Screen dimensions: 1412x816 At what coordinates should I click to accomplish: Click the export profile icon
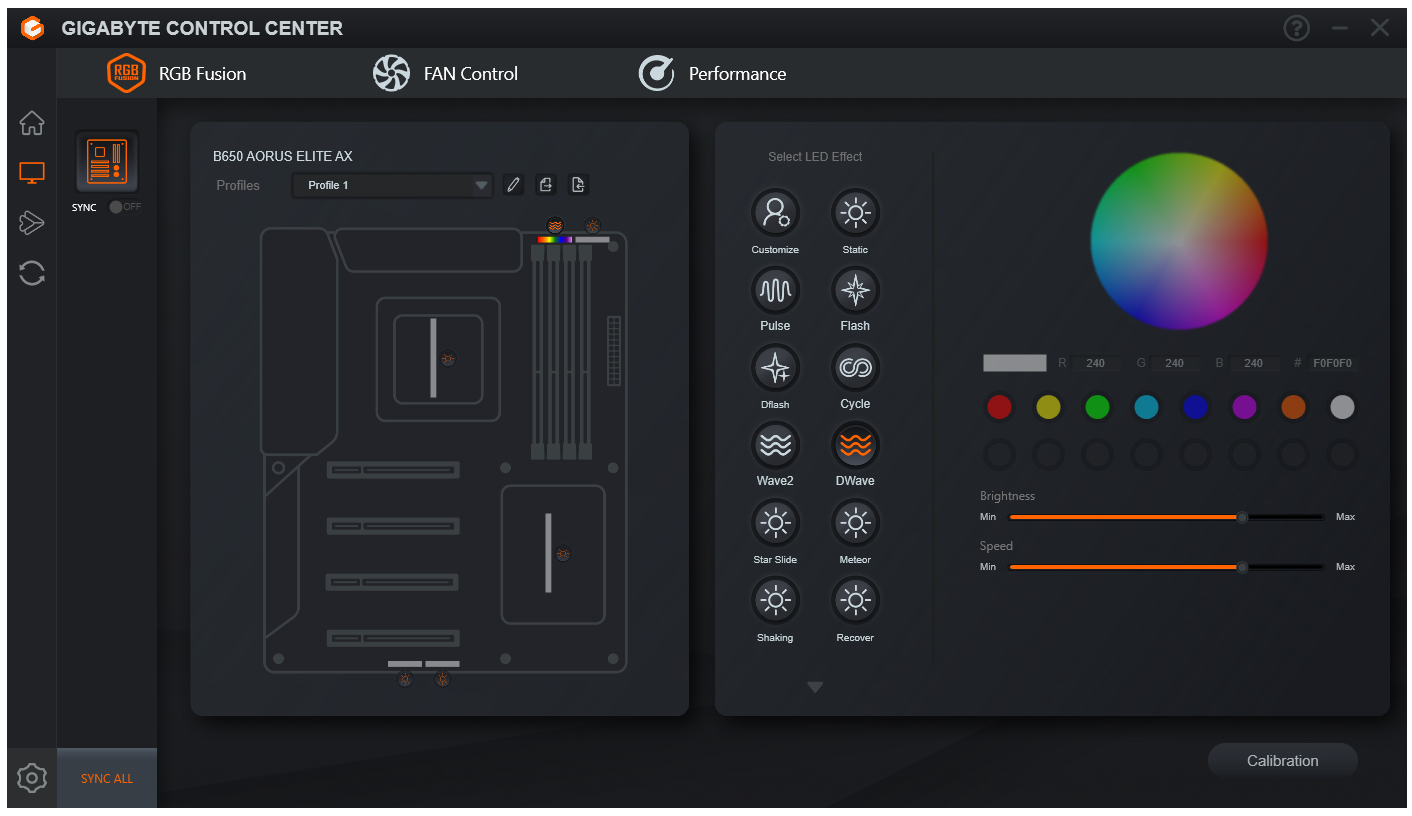point(546,185)
